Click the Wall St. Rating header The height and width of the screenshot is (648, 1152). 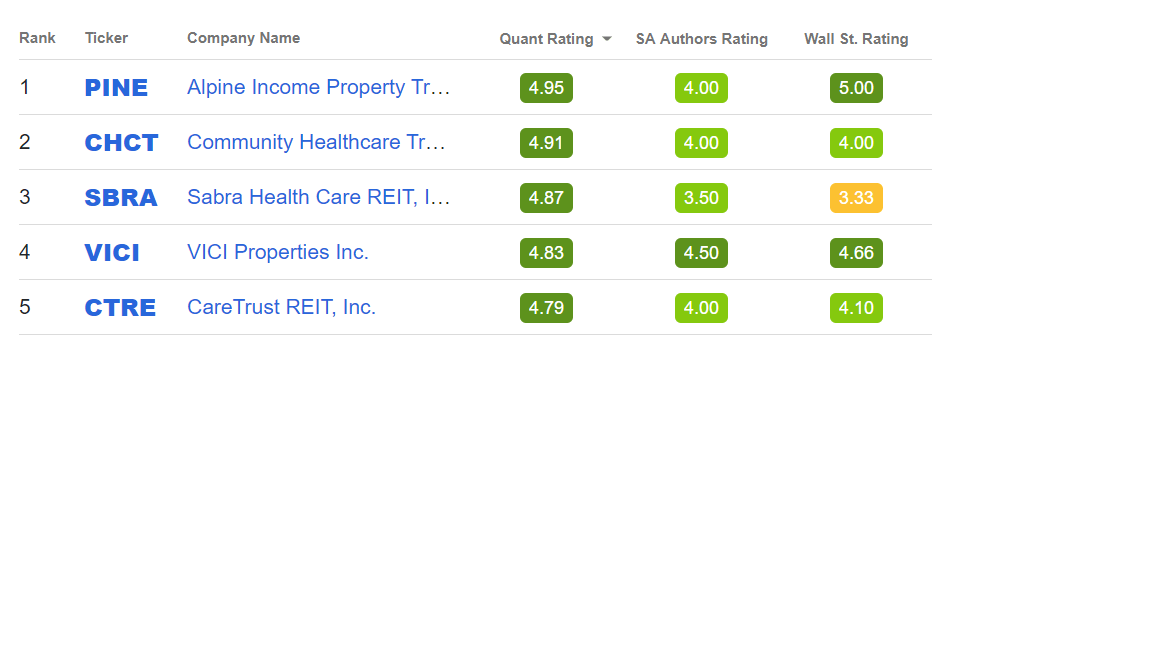856,39
